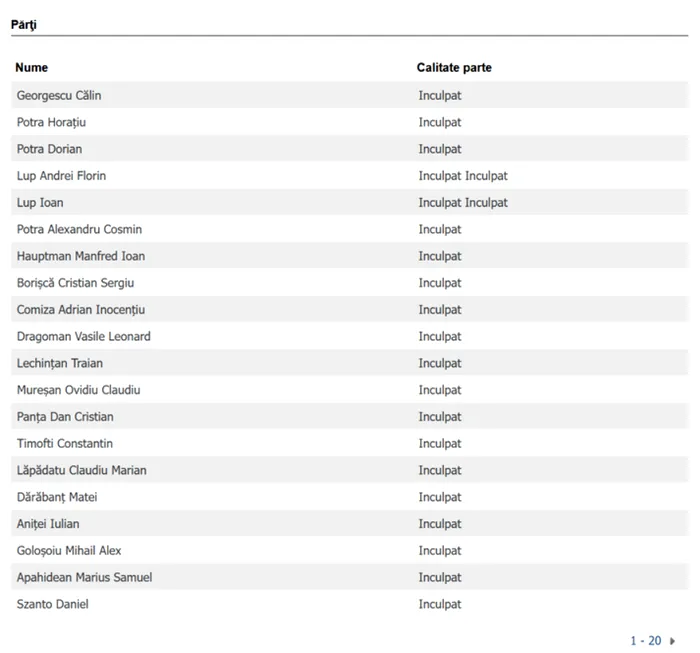Click the Calitate parte column header
This screenshot has height=653, width=700.
[x=454, y=68]
